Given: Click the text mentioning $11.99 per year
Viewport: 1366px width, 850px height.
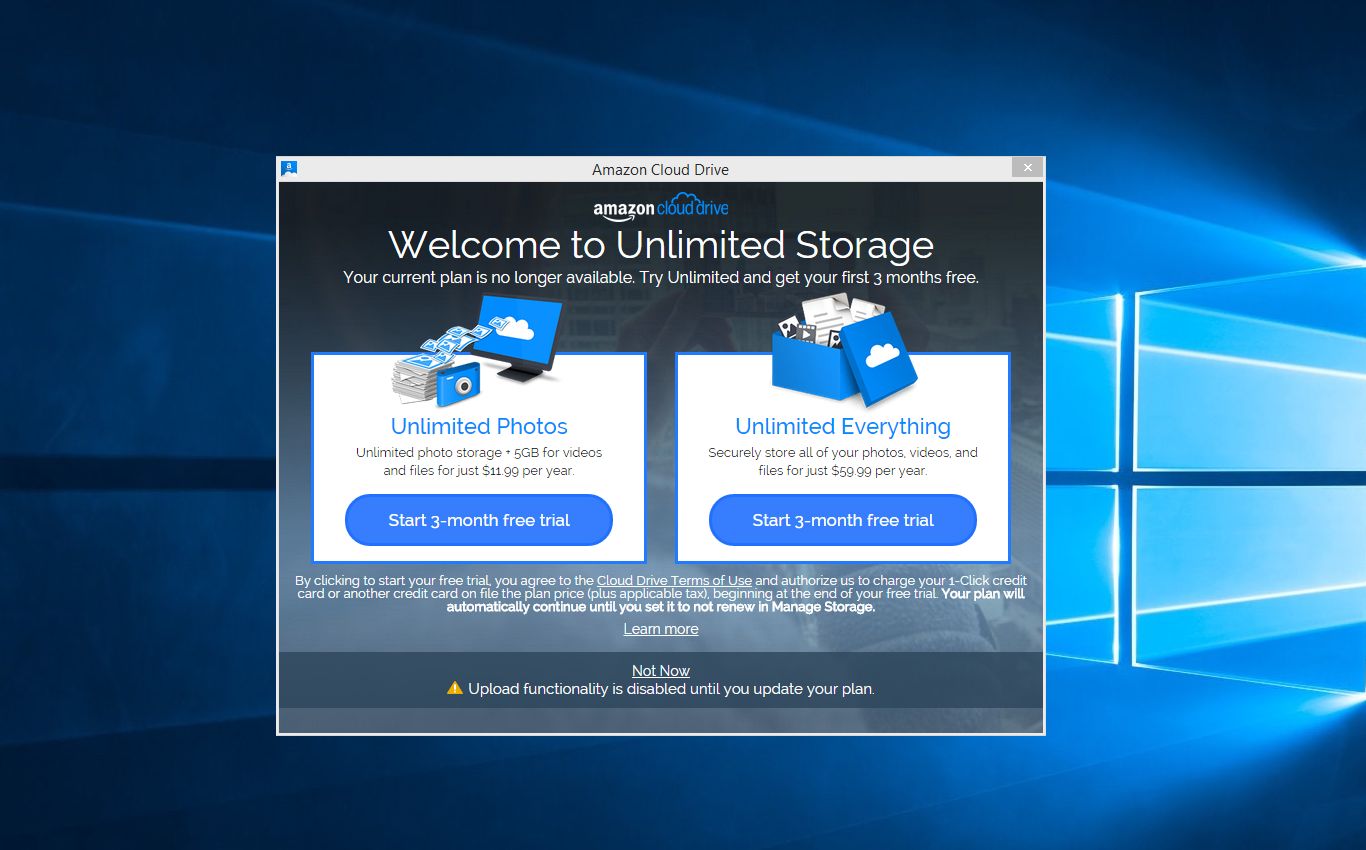Looking at the screenshot, I should click(479, 461).
